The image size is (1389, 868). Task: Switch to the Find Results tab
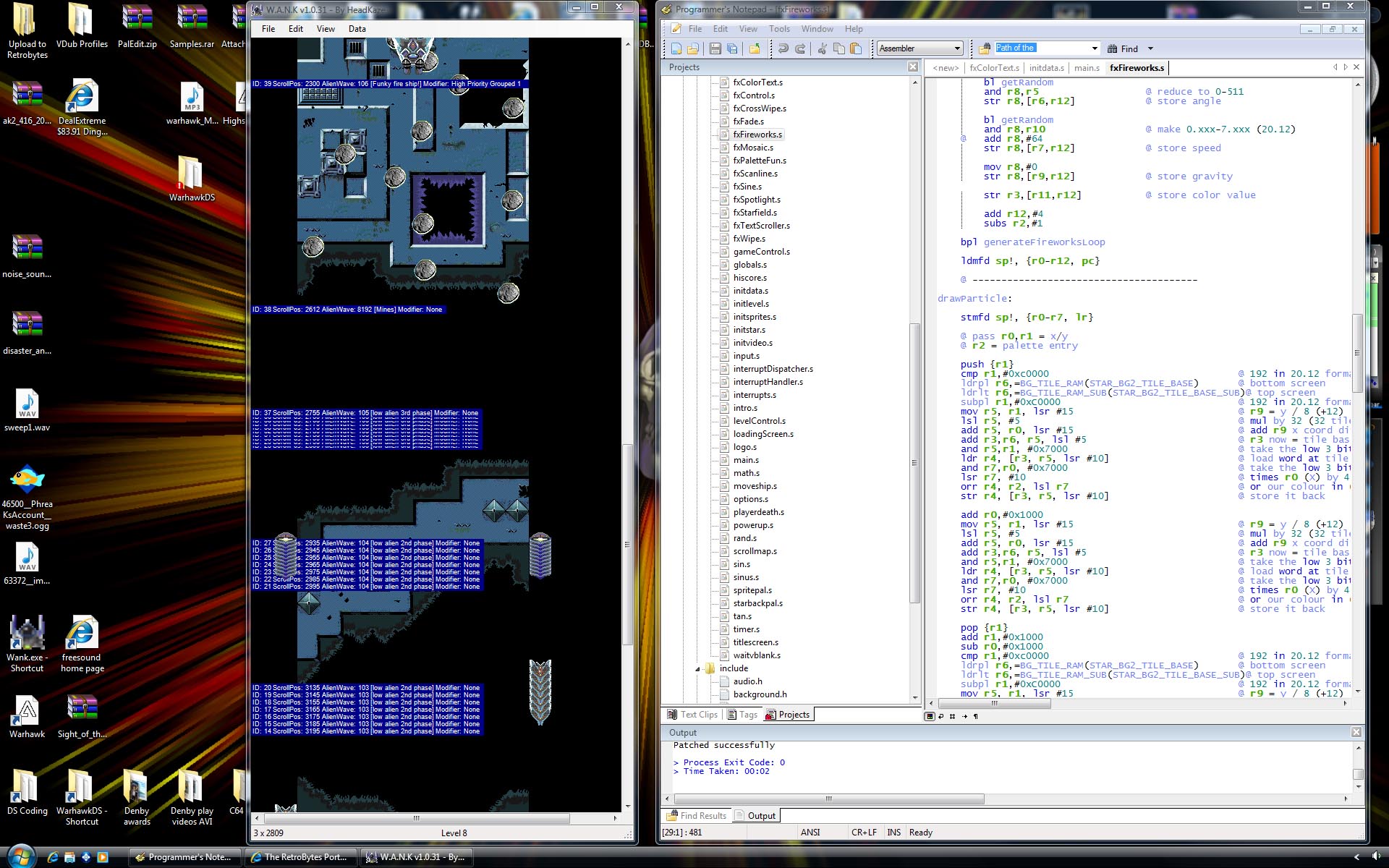696,815
